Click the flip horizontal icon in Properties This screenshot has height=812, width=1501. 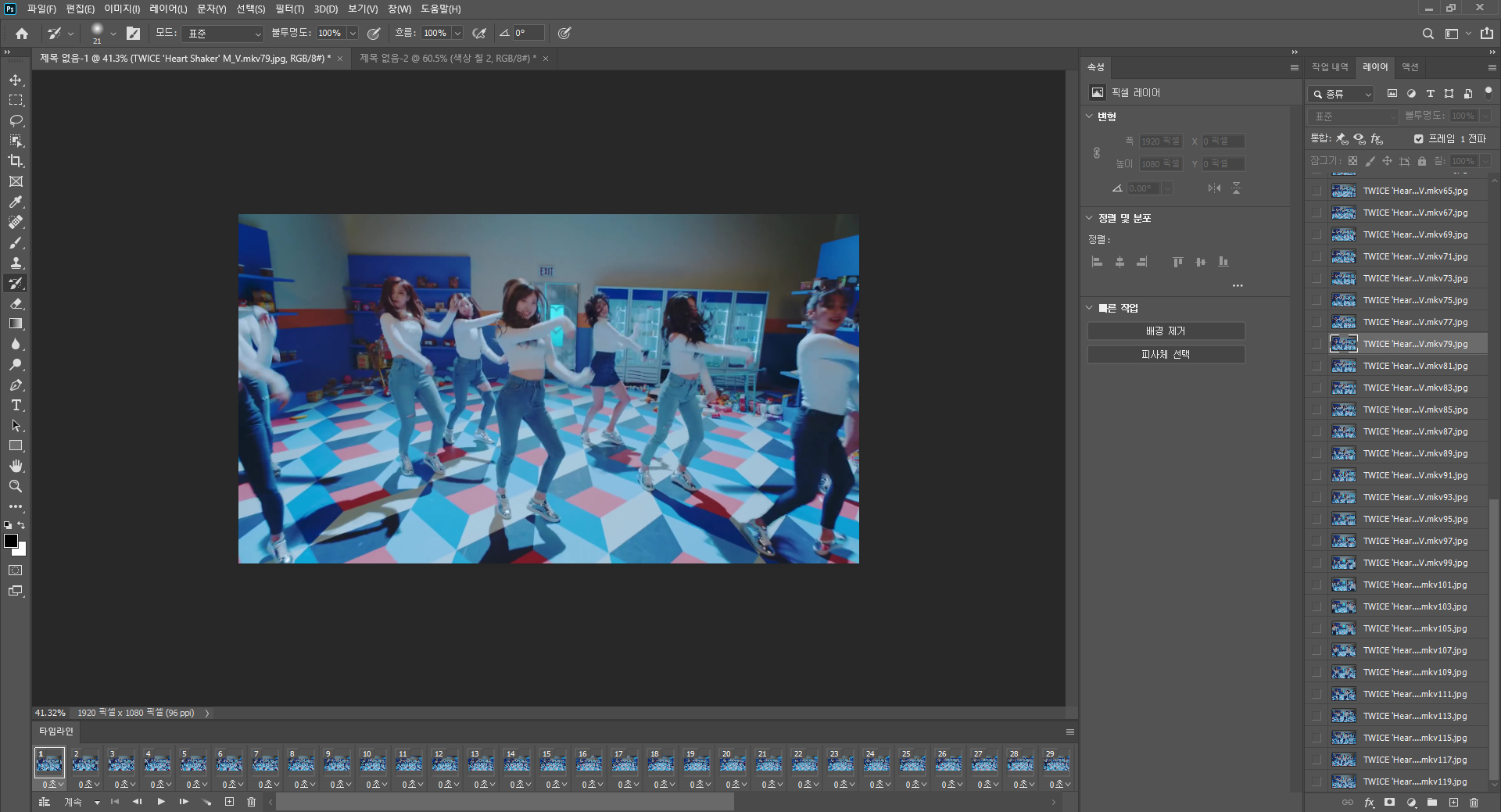coord(1213,188)
